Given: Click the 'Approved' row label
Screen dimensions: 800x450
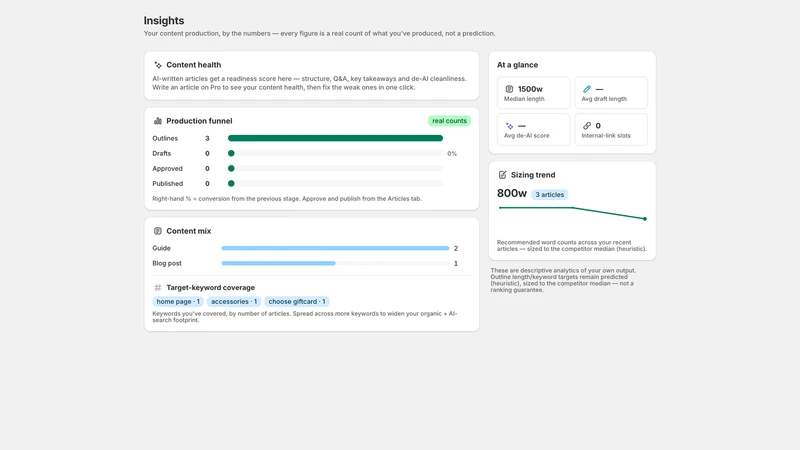Looking at the screenshot, I should [167, 168].
